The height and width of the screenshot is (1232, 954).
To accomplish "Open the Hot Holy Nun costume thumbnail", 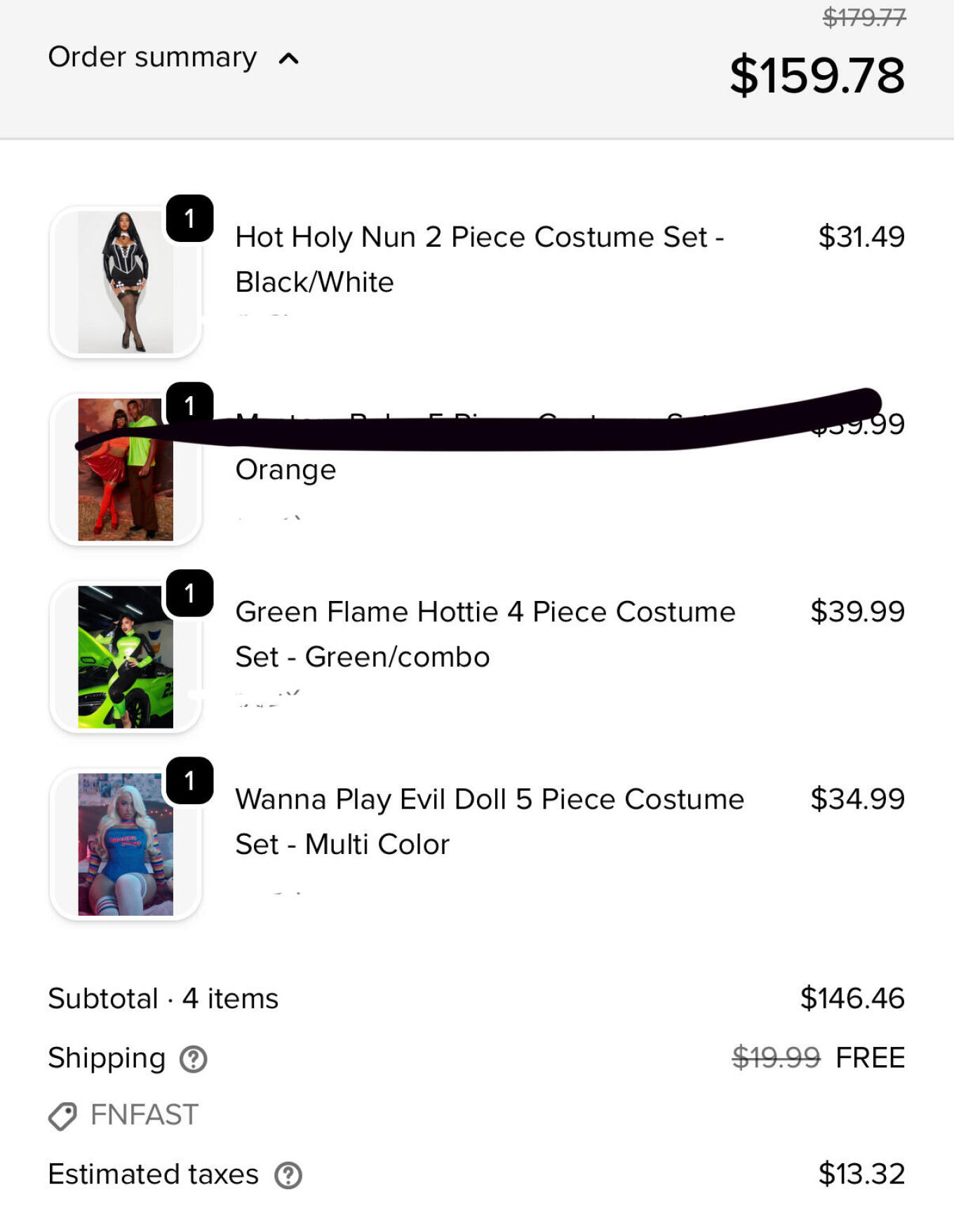I will click(126, 282).
